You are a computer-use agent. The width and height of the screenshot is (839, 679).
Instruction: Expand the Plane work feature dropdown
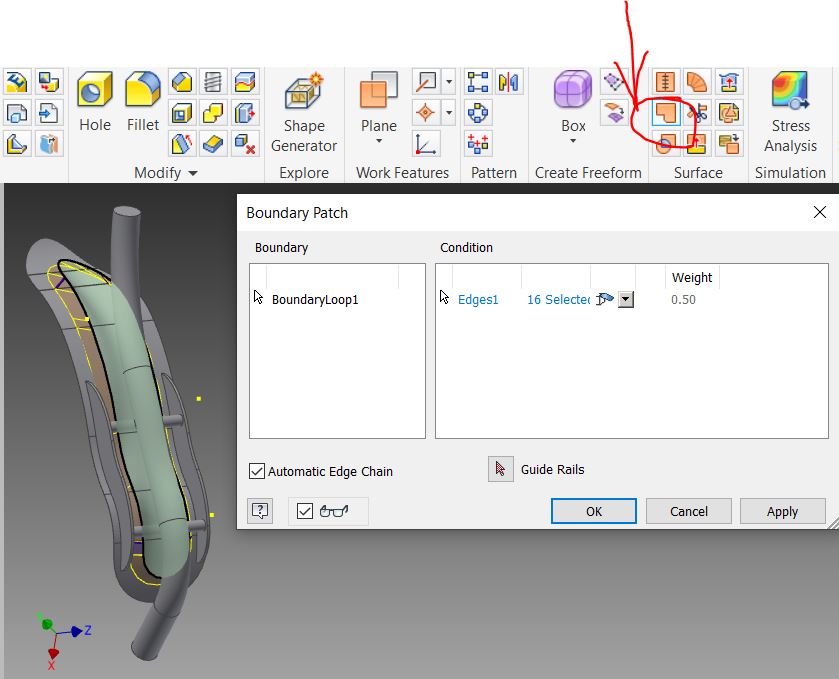click(x=378, y=143)
